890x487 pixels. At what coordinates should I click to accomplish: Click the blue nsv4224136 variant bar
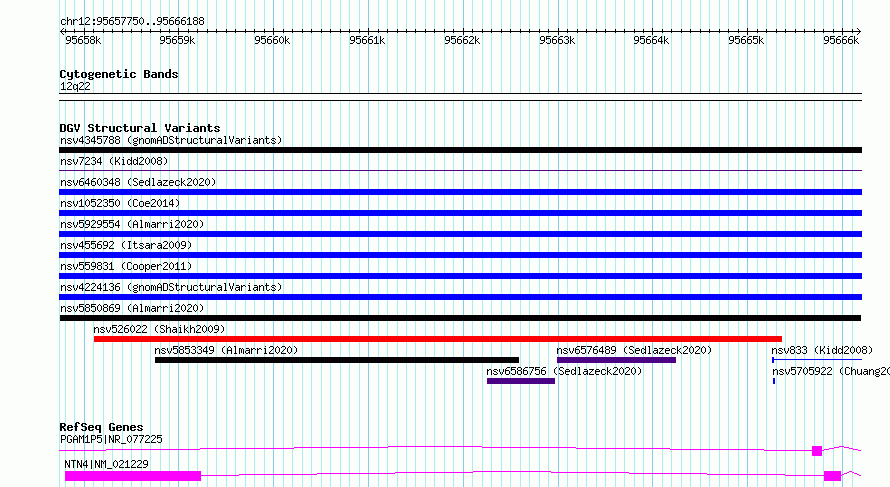tap(460, 297)
